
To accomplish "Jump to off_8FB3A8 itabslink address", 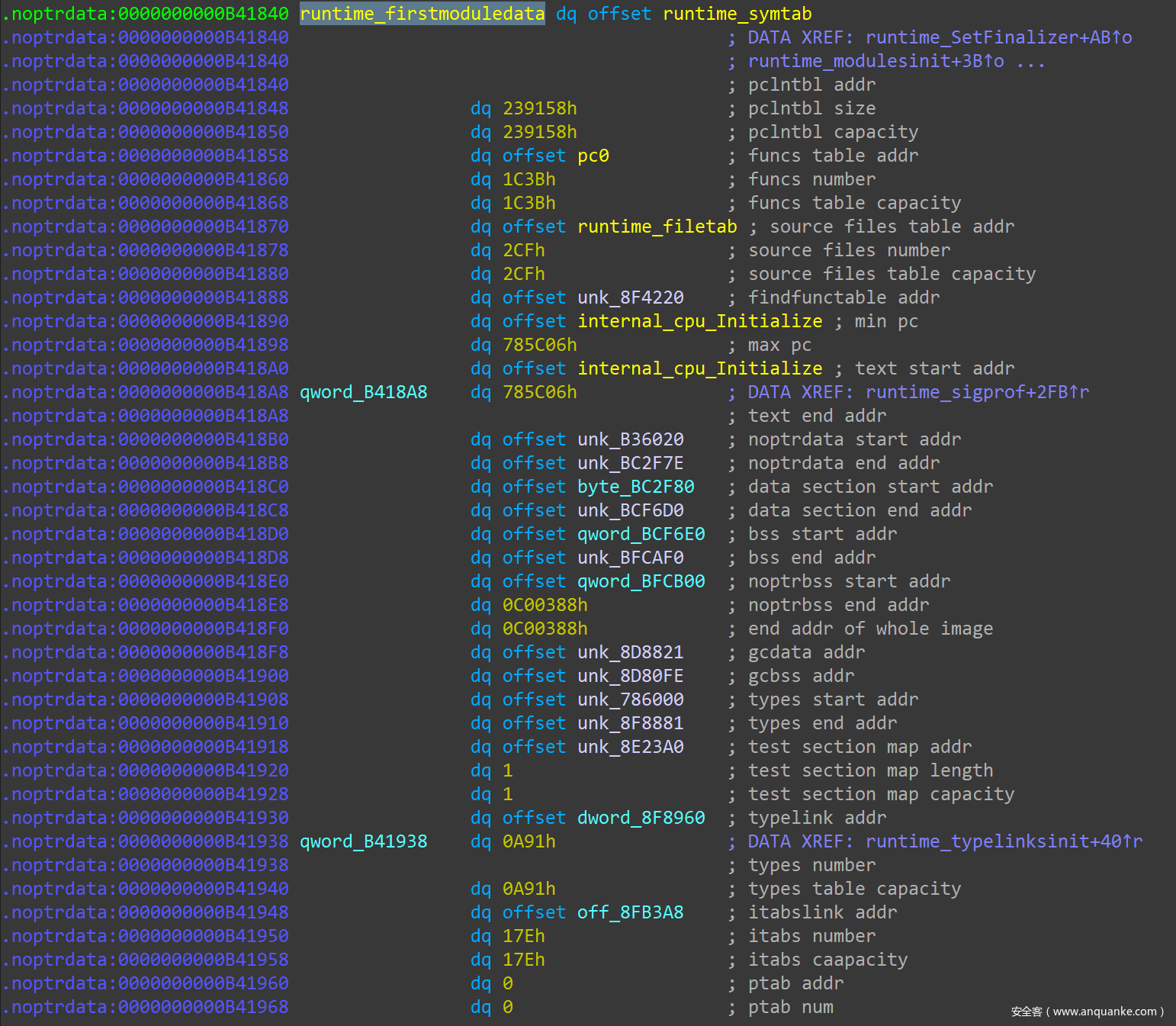I will pyautogui.click(x=630, y=912).
